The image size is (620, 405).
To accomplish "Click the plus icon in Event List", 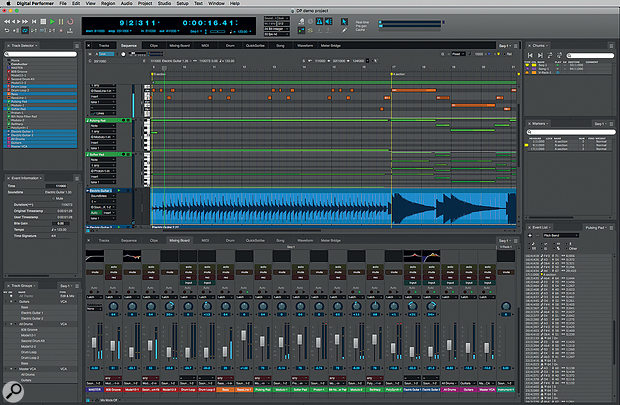I will [x=530, y=236].
